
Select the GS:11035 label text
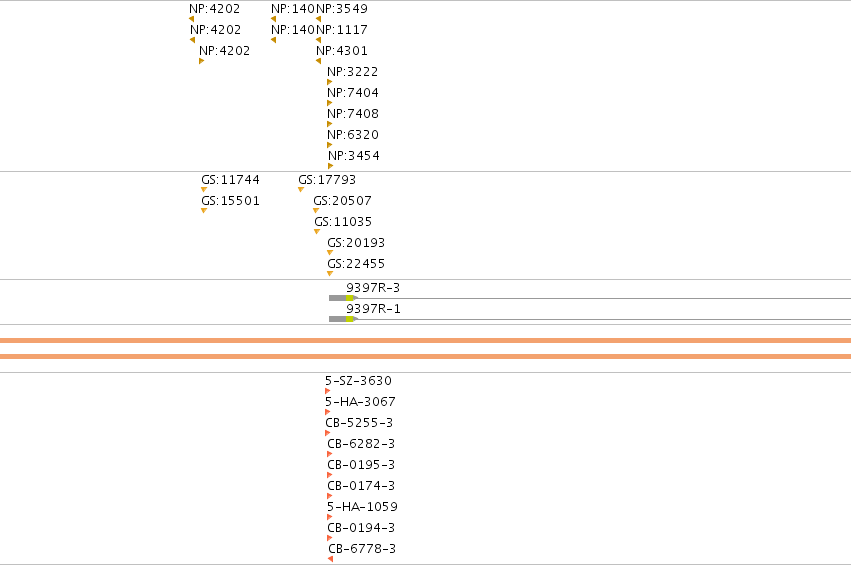(343, 221)
